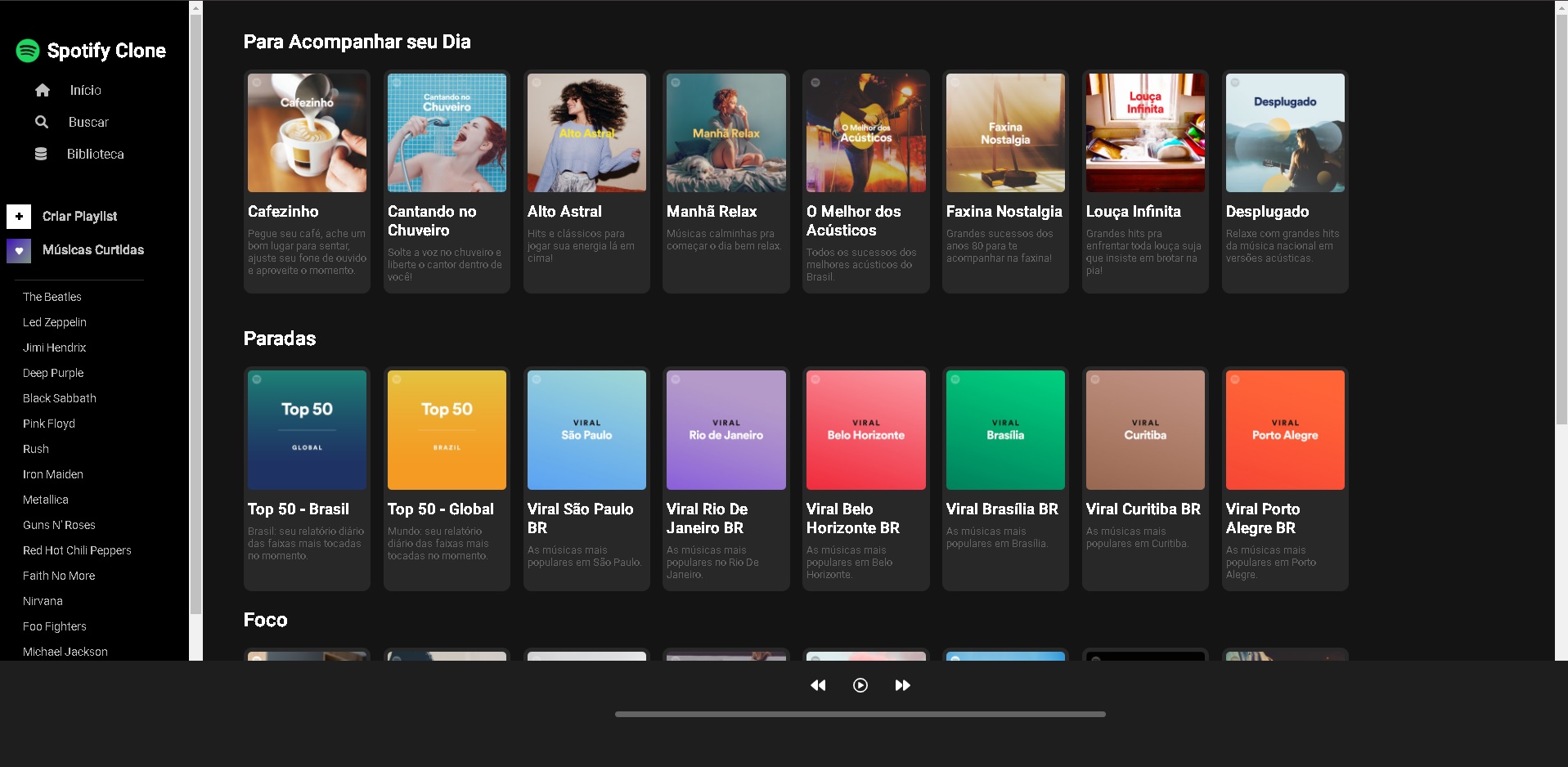This screenshot has height=767, width=1568.
Task: Open Músicas Curtidas via the heart icon
Action: pyautogui.click(x=18, y=251)
